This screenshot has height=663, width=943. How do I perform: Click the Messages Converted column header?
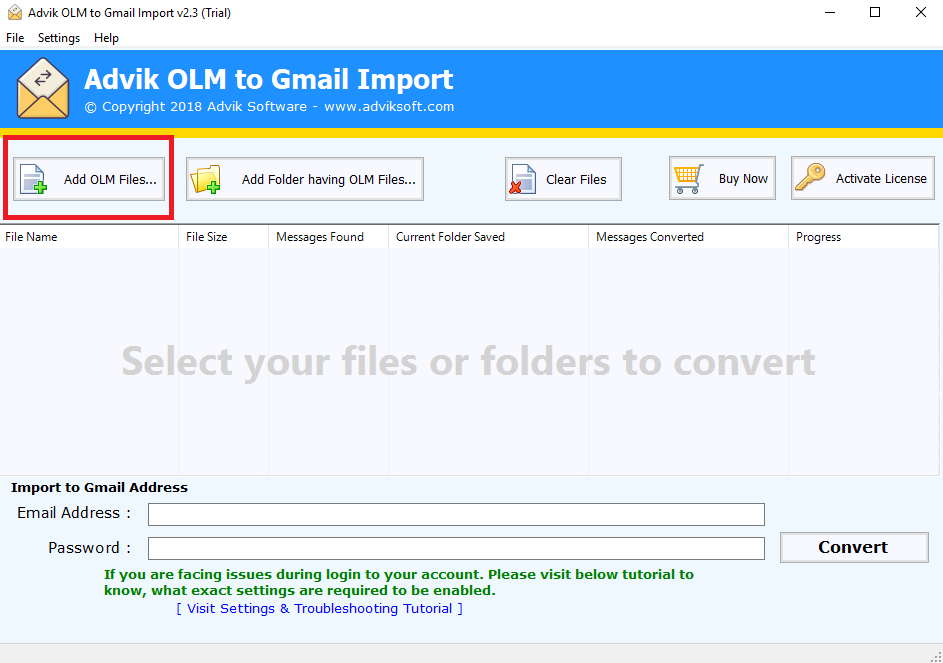tap(688, 237)
